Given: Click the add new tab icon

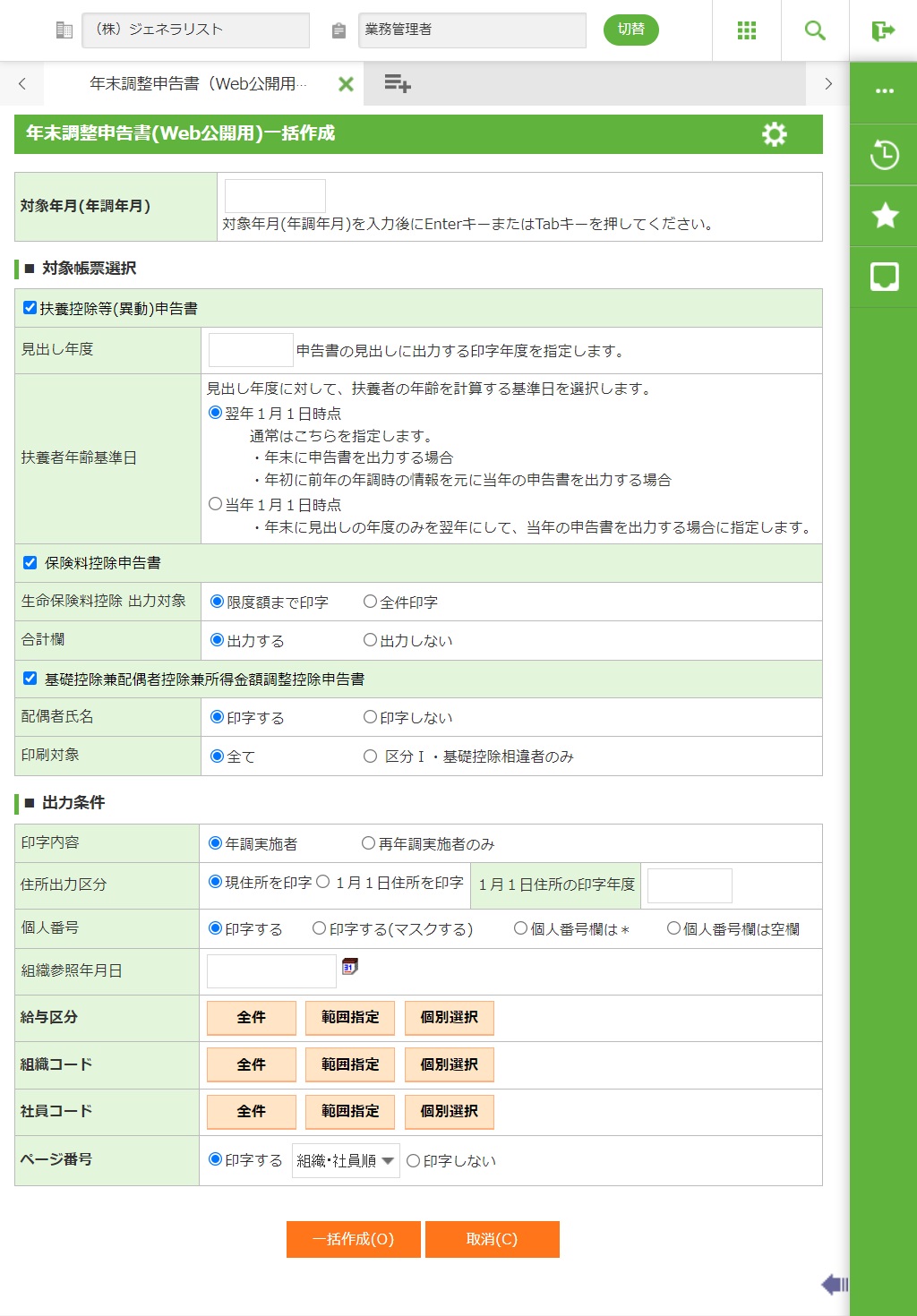Looking at the screenshot, I should pos(397,84).
